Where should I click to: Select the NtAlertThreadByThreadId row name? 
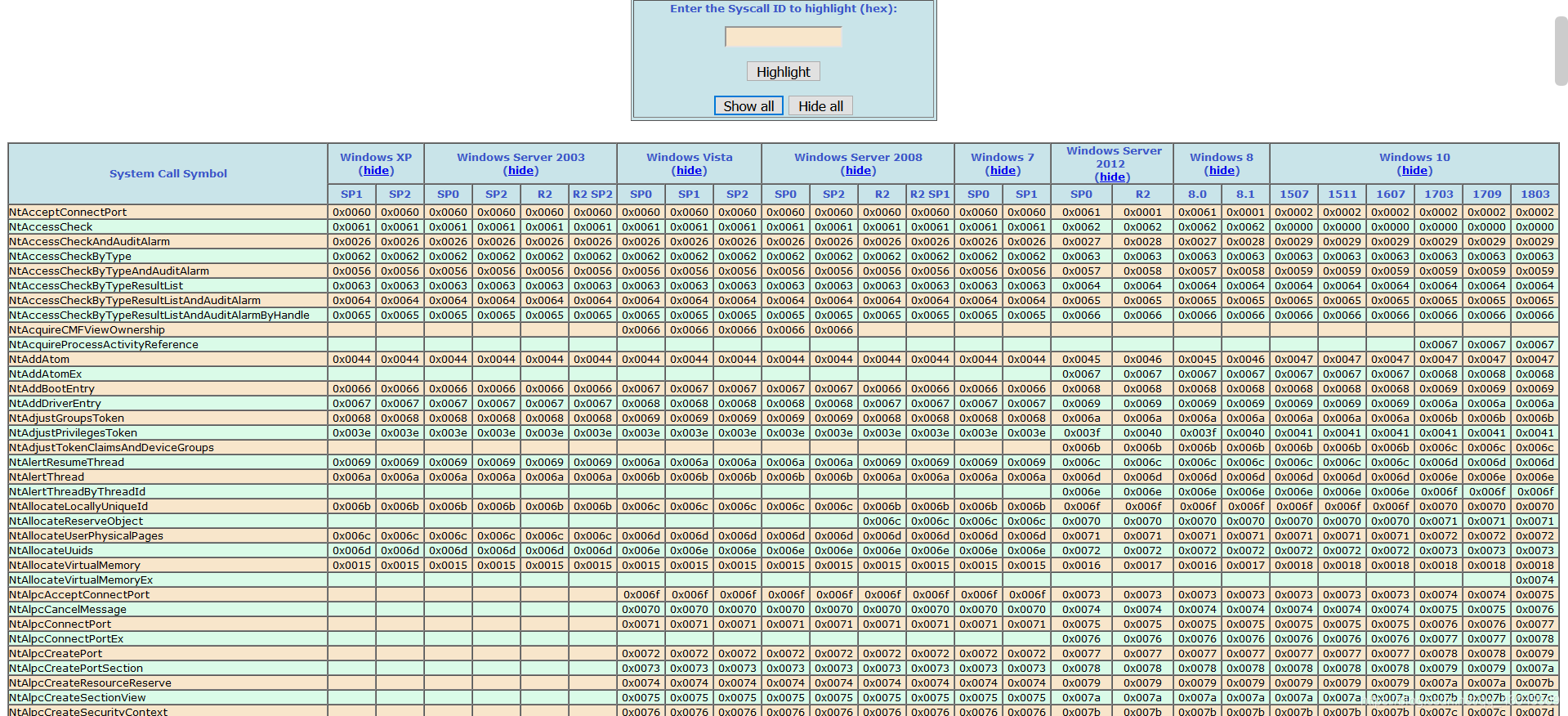click(x=78, y=492)
